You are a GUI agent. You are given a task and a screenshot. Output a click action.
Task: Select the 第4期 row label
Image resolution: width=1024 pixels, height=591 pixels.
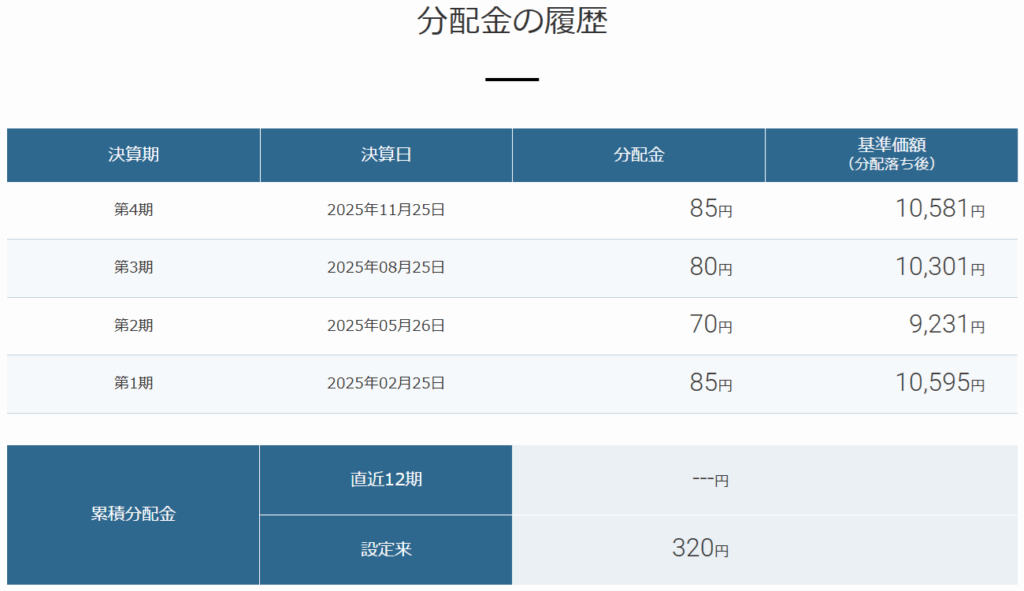(x=133, y=210)
